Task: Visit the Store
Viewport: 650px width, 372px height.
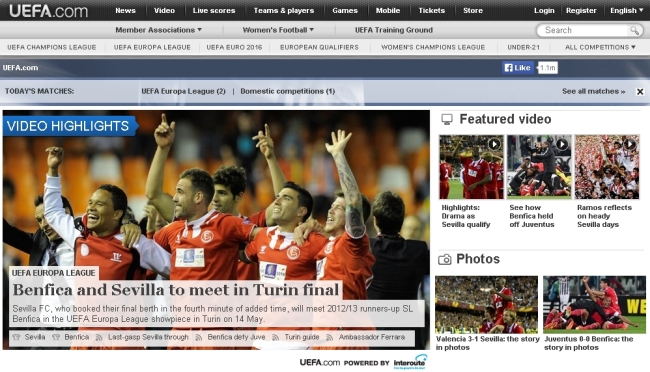Action: tap(473, 11)
